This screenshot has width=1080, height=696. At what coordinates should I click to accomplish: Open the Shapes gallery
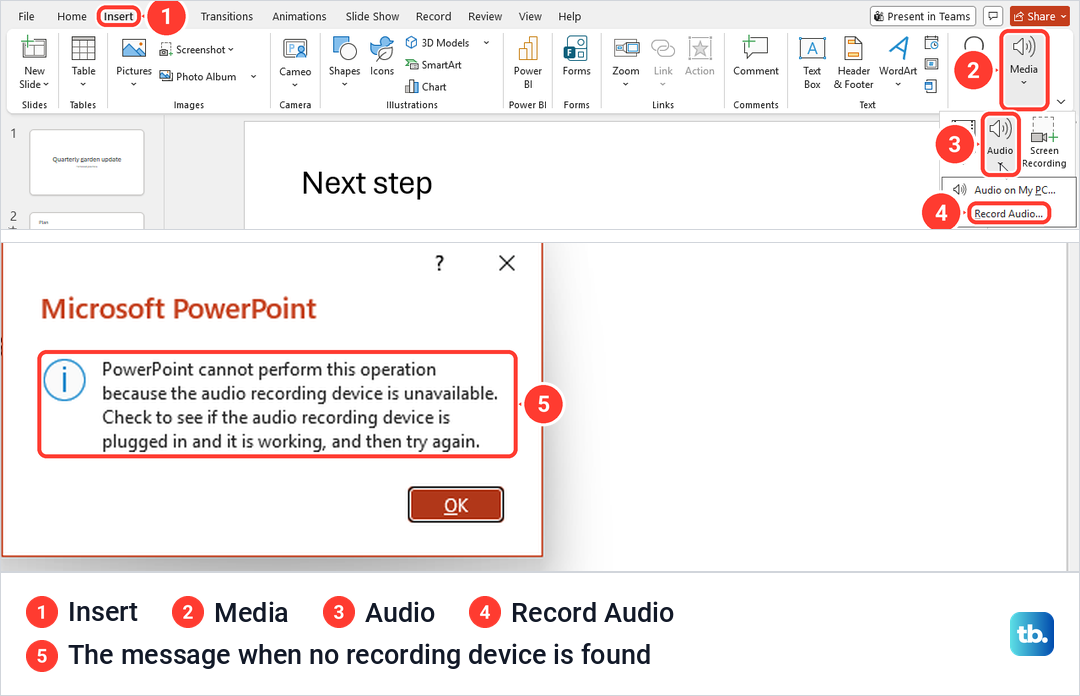pos(344,61)
